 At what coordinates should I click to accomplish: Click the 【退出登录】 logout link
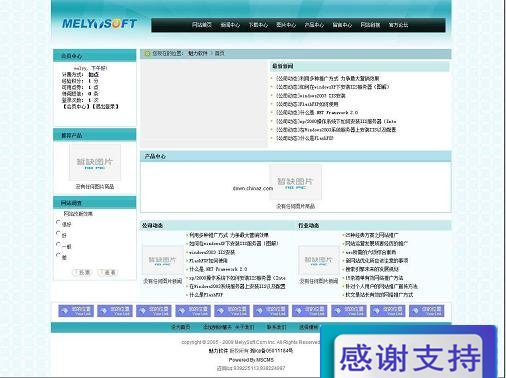pyautogui.click(x=105, y=107)
